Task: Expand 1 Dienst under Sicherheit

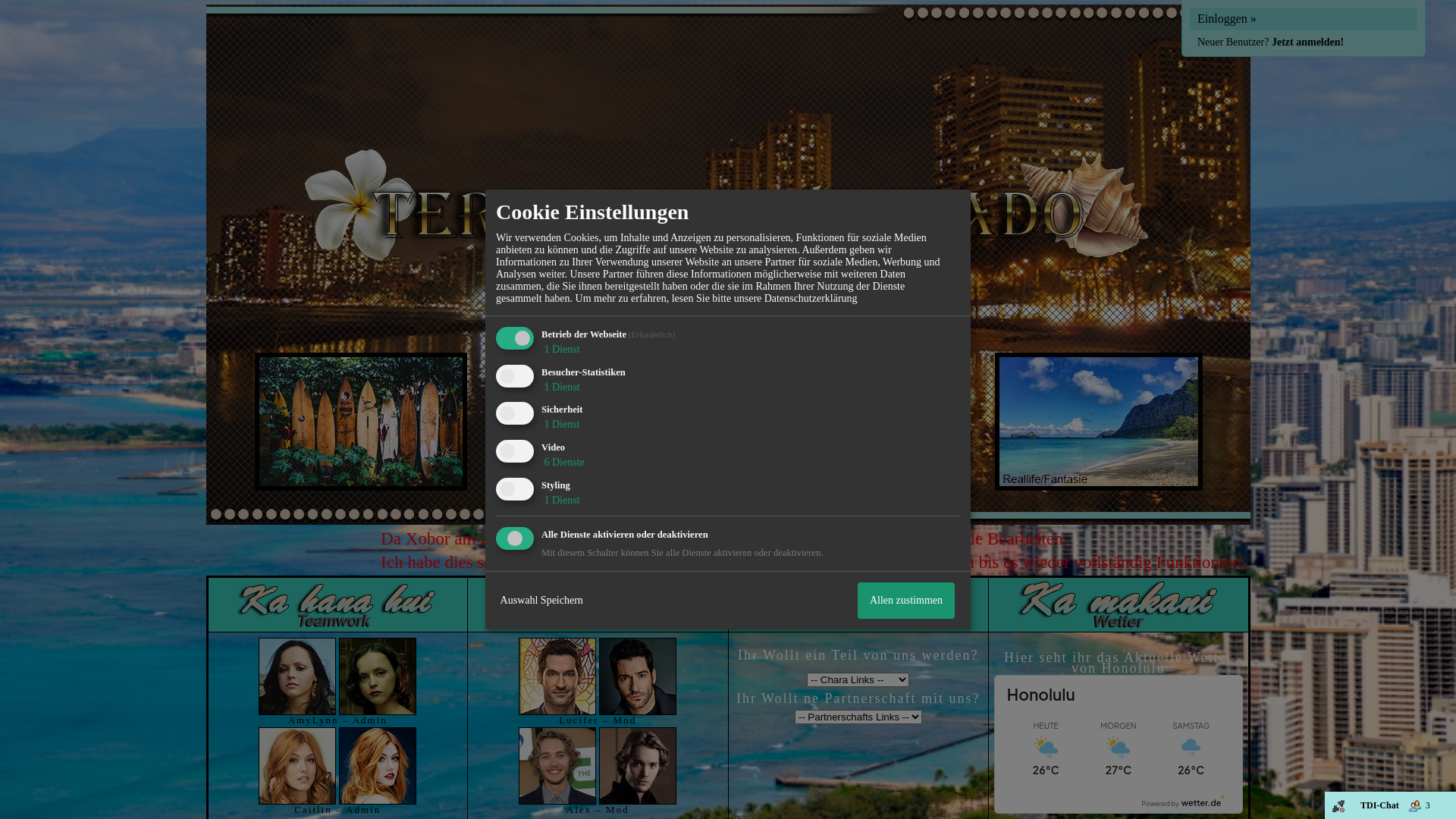Action: (561, 425)
